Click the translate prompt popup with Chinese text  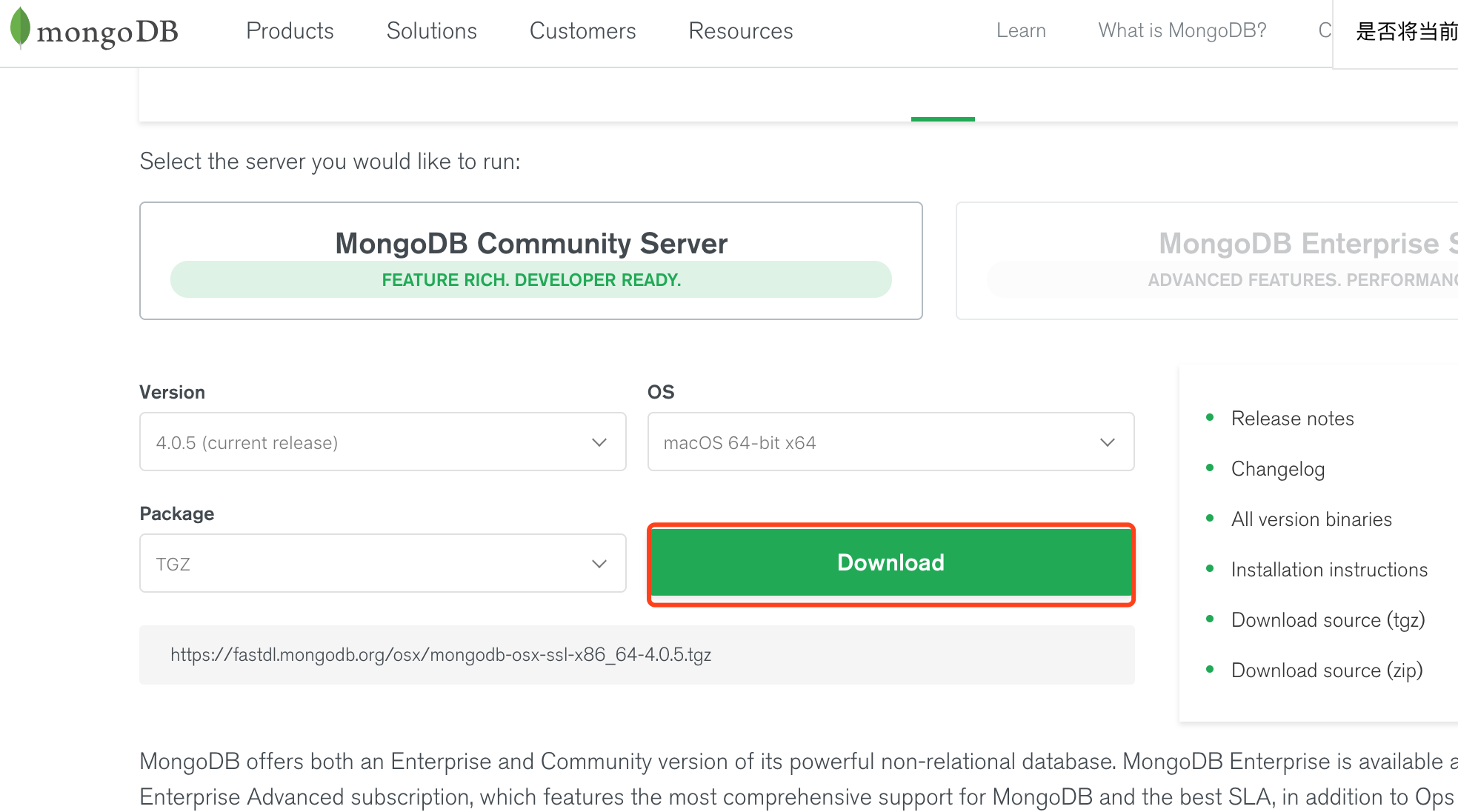1396,33
